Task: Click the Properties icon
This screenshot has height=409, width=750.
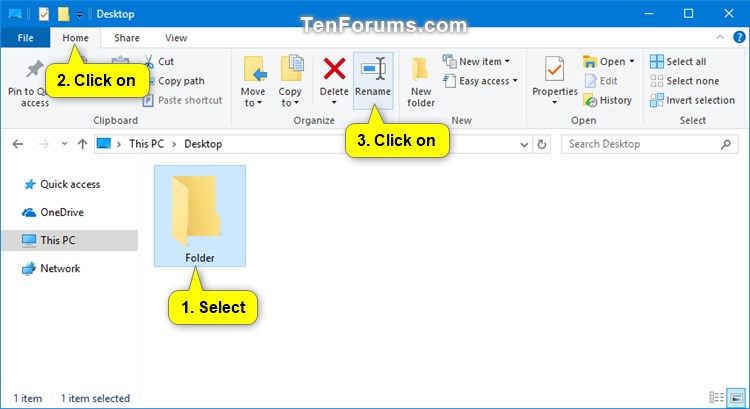Action: pyautogui.click(x=554, y=70)
